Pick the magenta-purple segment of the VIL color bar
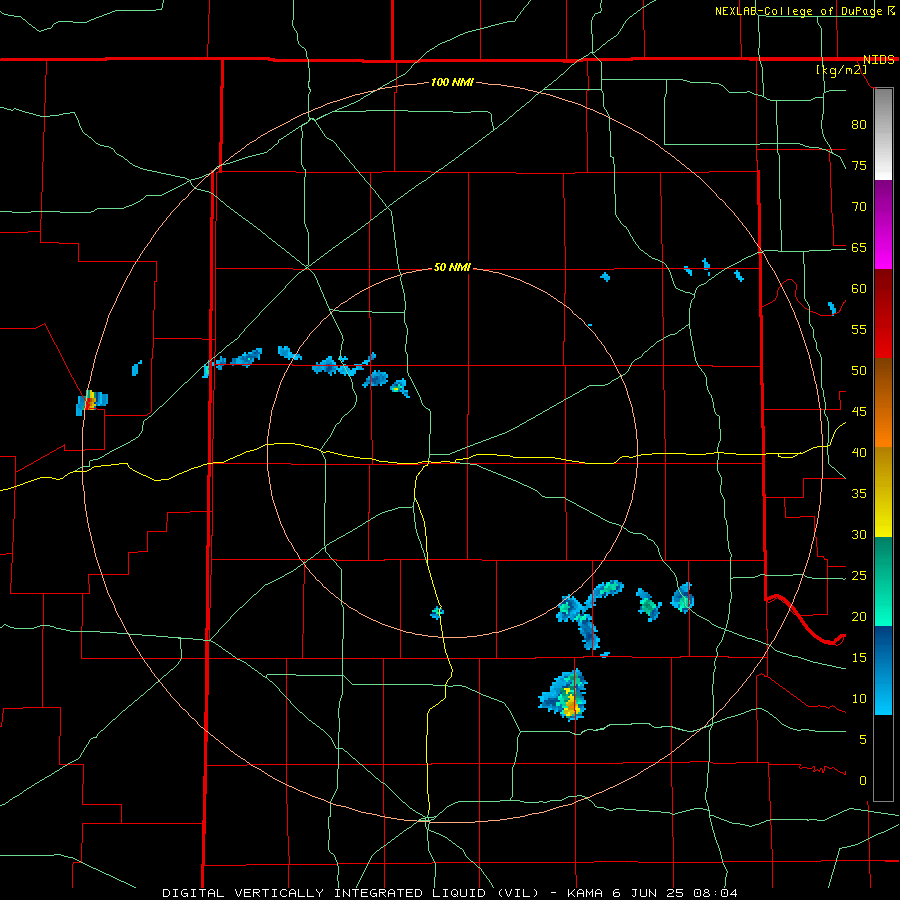 click(x=883, y=224)
